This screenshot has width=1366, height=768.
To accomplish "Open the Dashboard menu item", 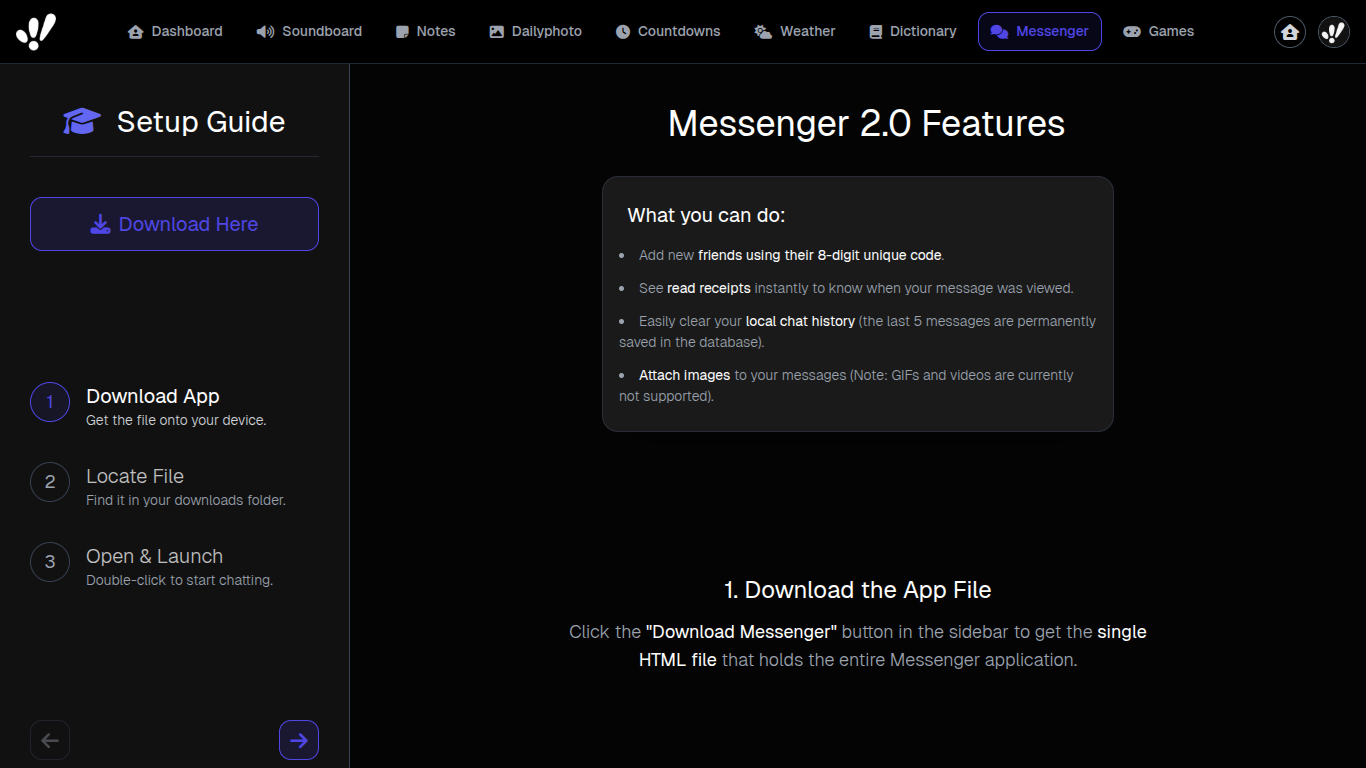I will coord(175,31).
